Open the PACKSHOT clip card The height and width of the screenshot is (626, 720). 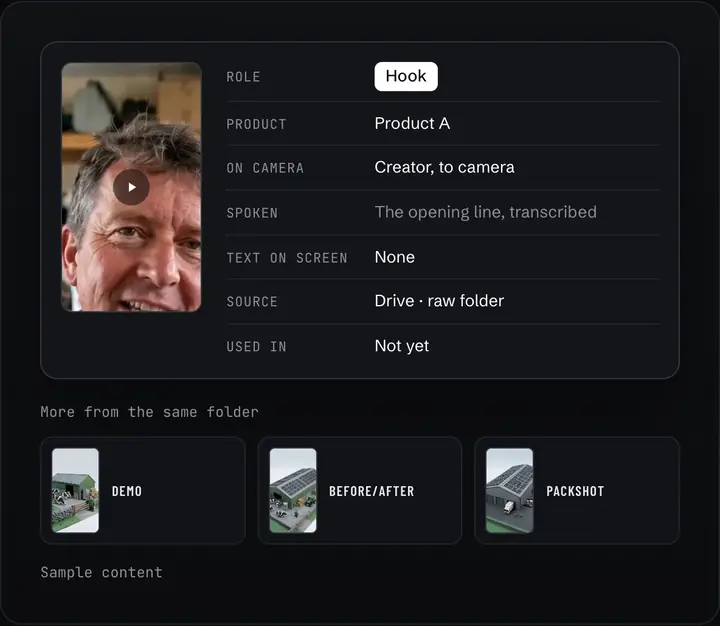click(x=577, y=491)
